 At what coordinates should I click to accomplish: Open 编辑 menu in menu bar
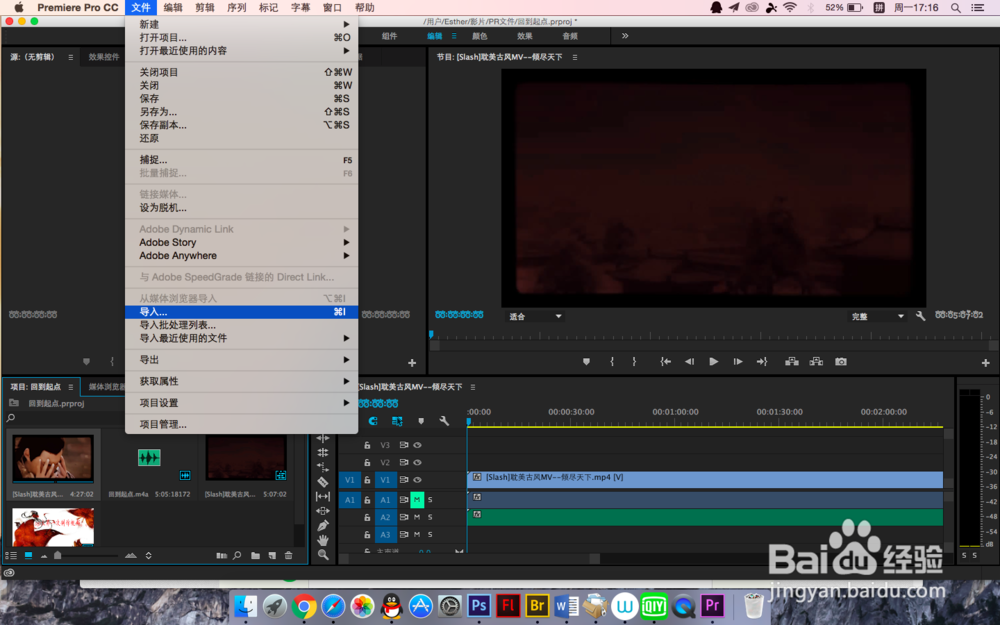coord(173,8)
